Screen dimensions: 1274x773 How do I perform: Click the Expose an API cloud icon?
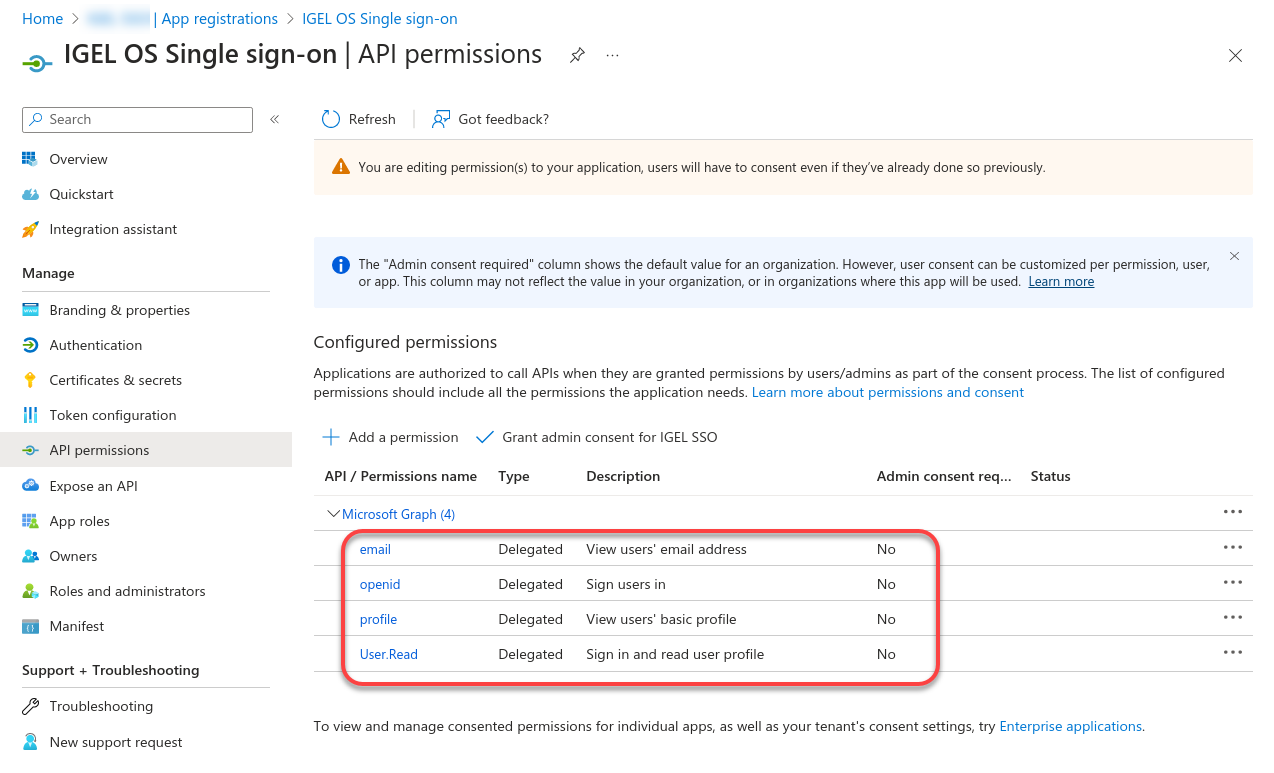30,486
